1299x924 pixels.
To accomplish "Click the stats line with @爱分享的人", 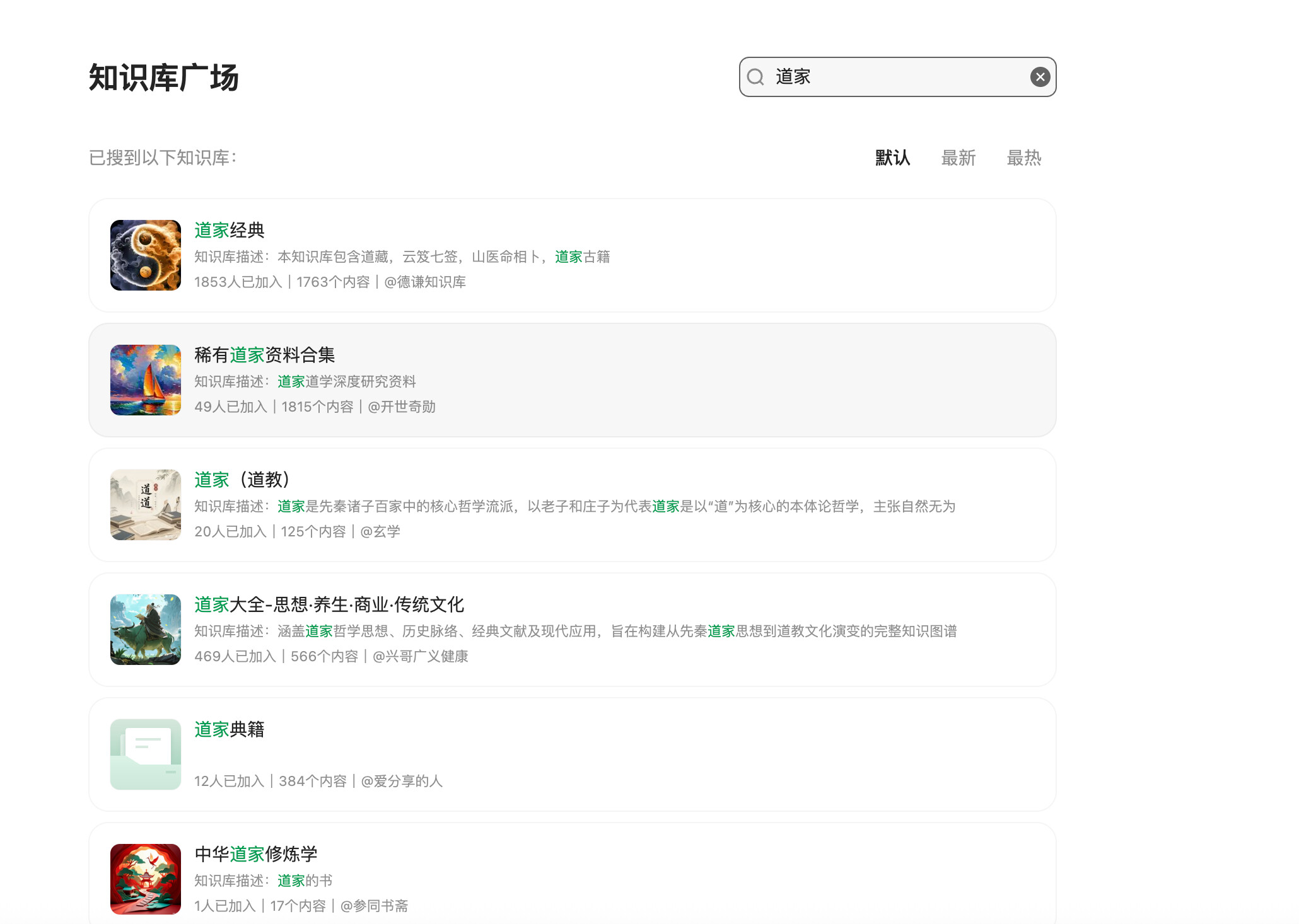I will click(318, 781).
